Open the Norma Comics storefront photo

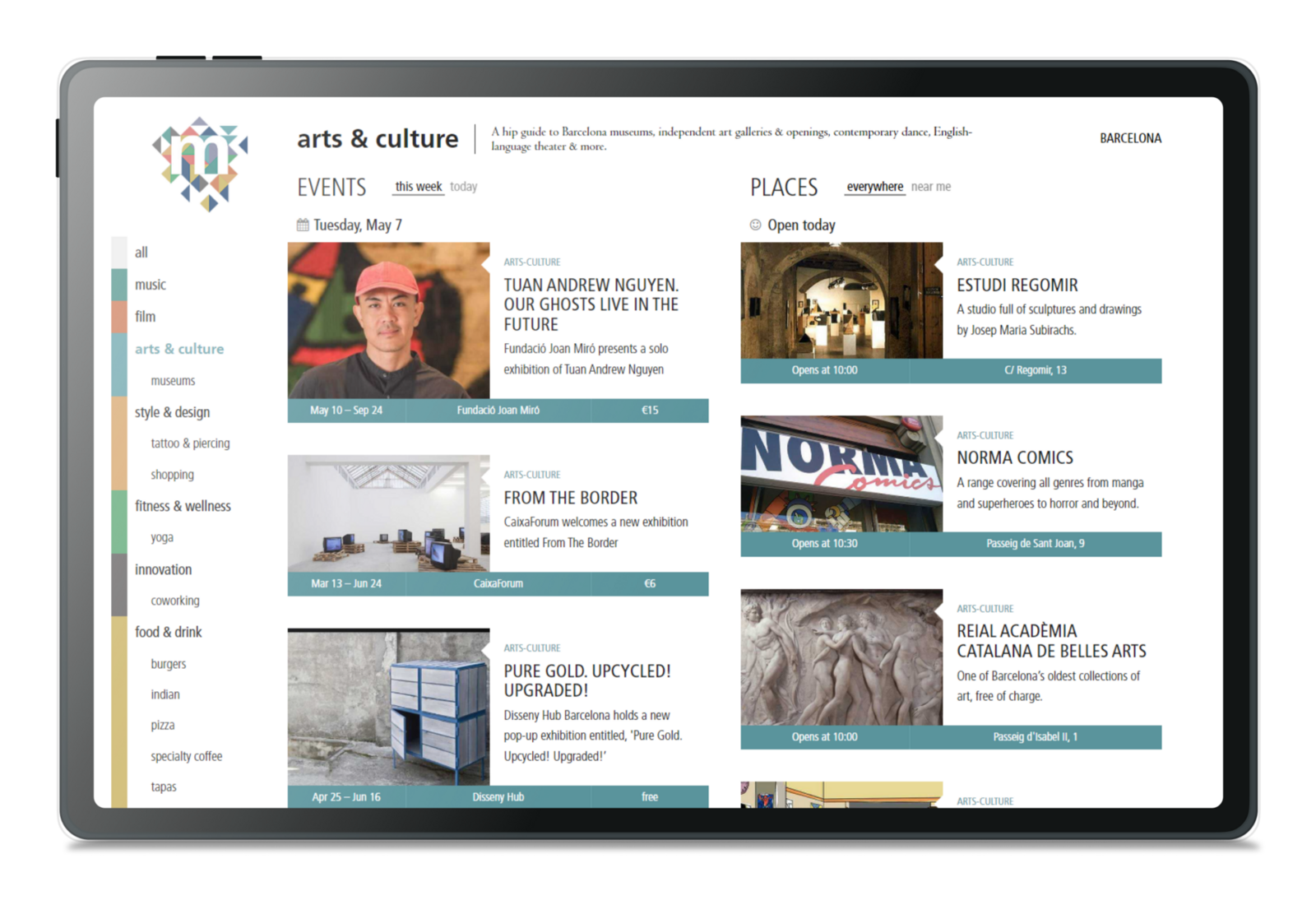point(841,474)
